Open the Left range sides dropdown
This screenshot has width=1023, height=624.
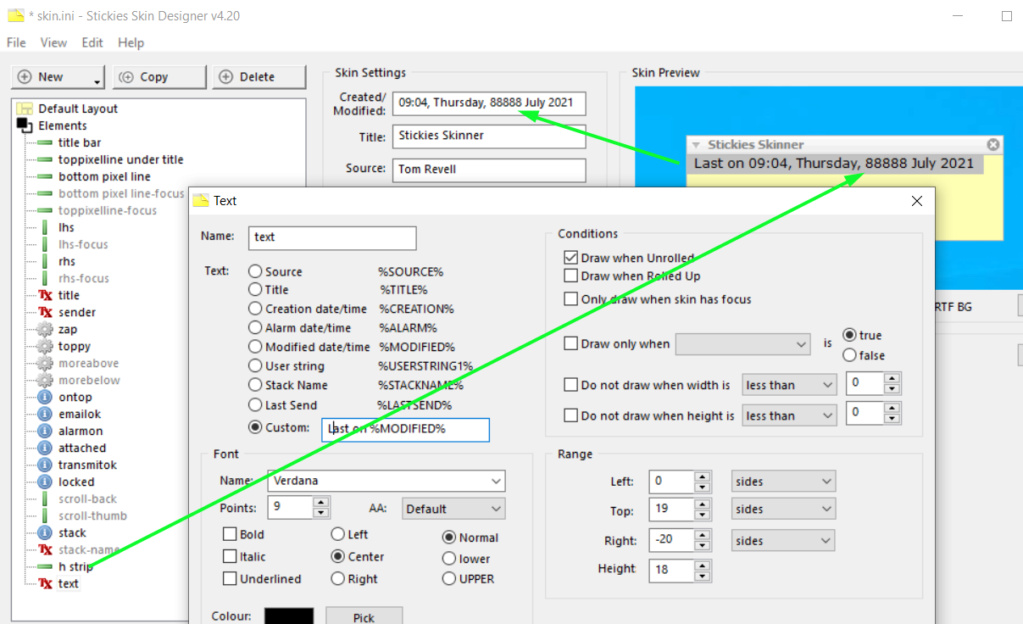[783, 482]
